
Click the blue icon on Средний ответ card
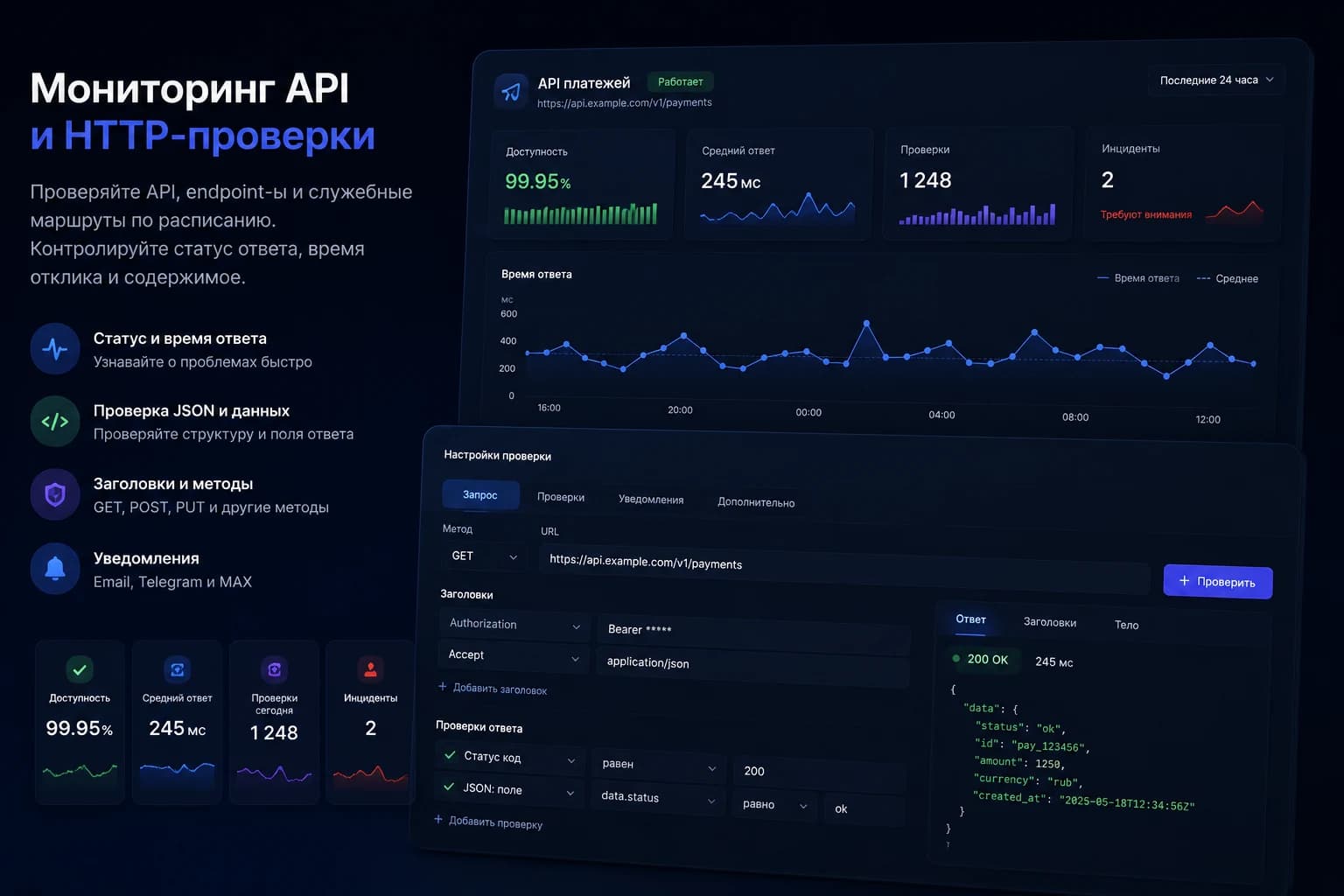pyautogui.click(x=177, y=669)
